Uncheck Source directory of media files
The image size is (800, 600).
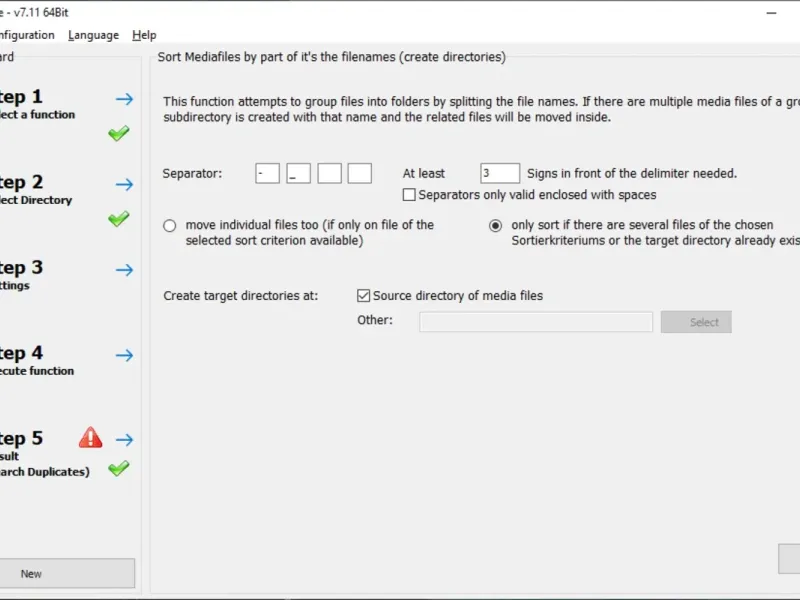click(364, 296)
